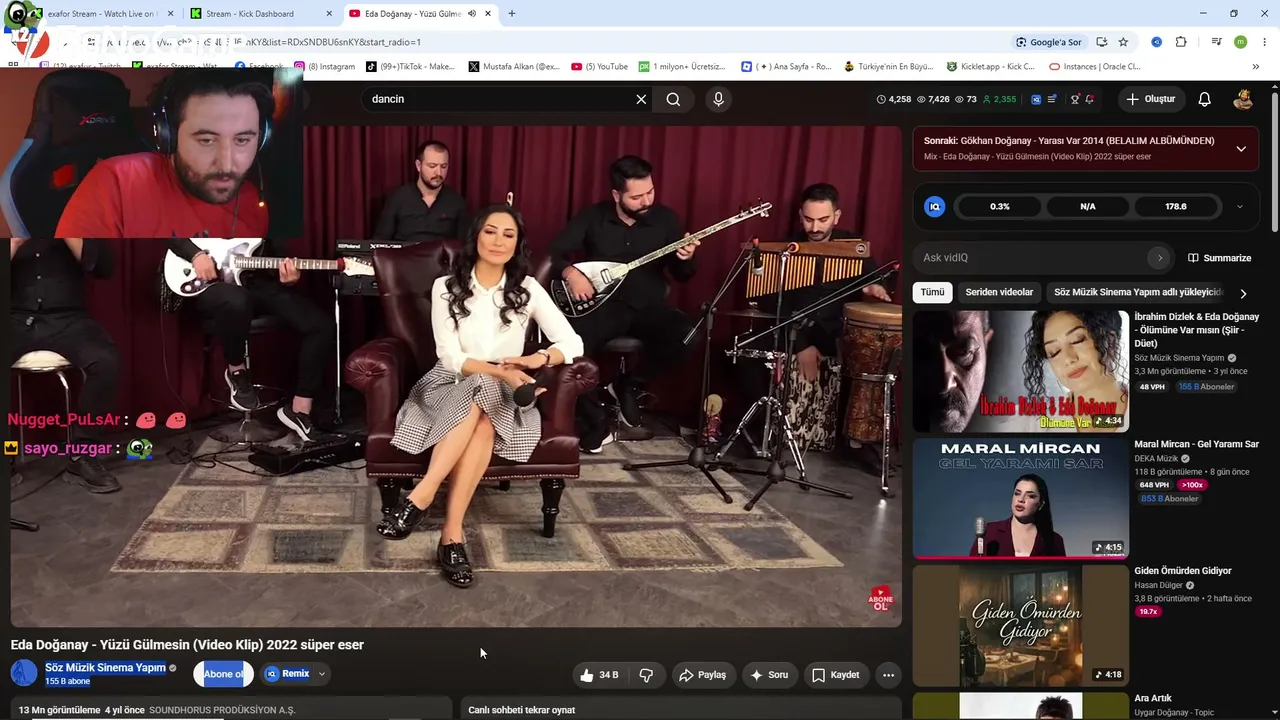Open TikTok bookmark
Image resolution: width=1280 pixels, height=720 pixels.
click(409, 67)
